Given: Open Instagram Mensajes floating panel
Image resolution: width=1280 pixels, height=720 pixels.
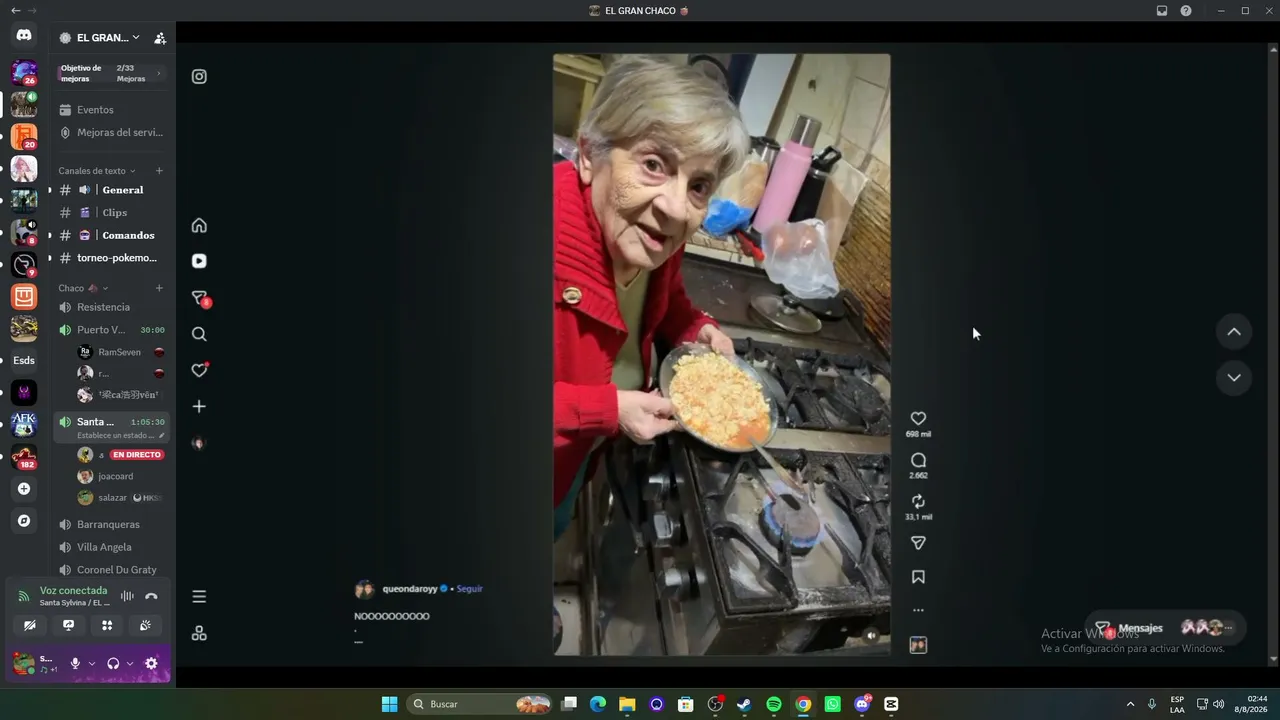Looking at the screenshot, I should tap(1165, 628).
